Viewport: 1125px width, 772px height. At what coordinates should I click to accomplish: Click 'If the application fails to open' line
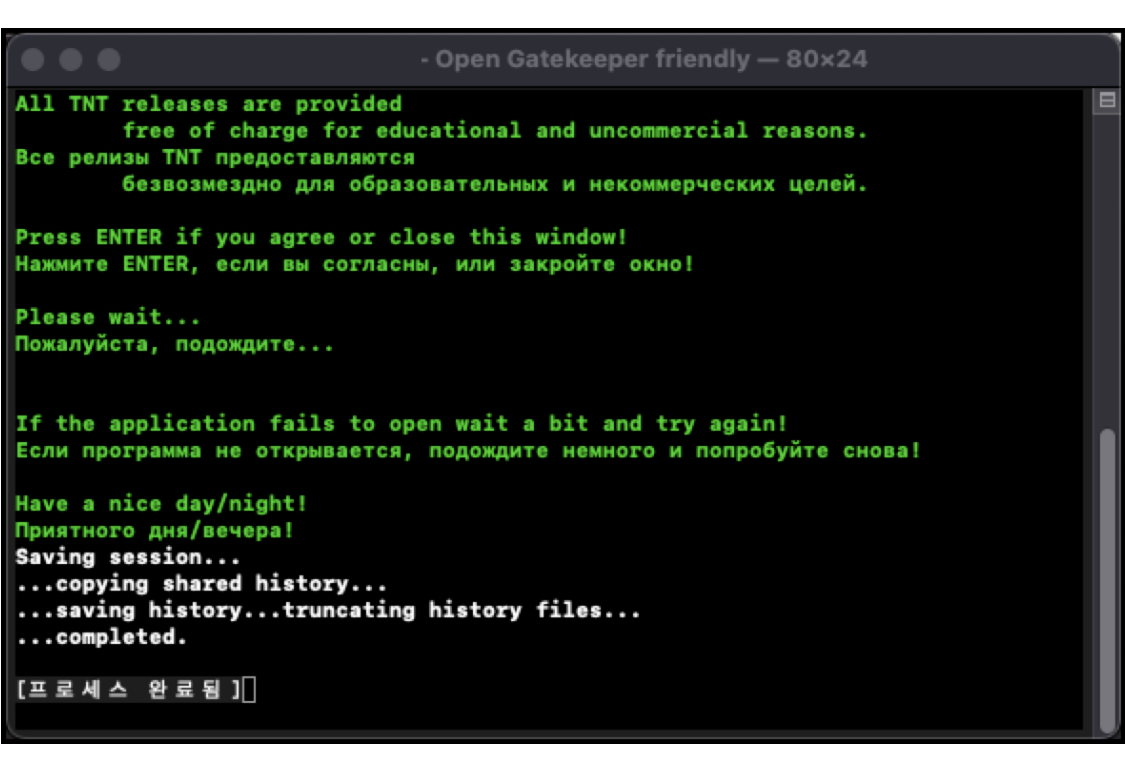coord(401,424)
